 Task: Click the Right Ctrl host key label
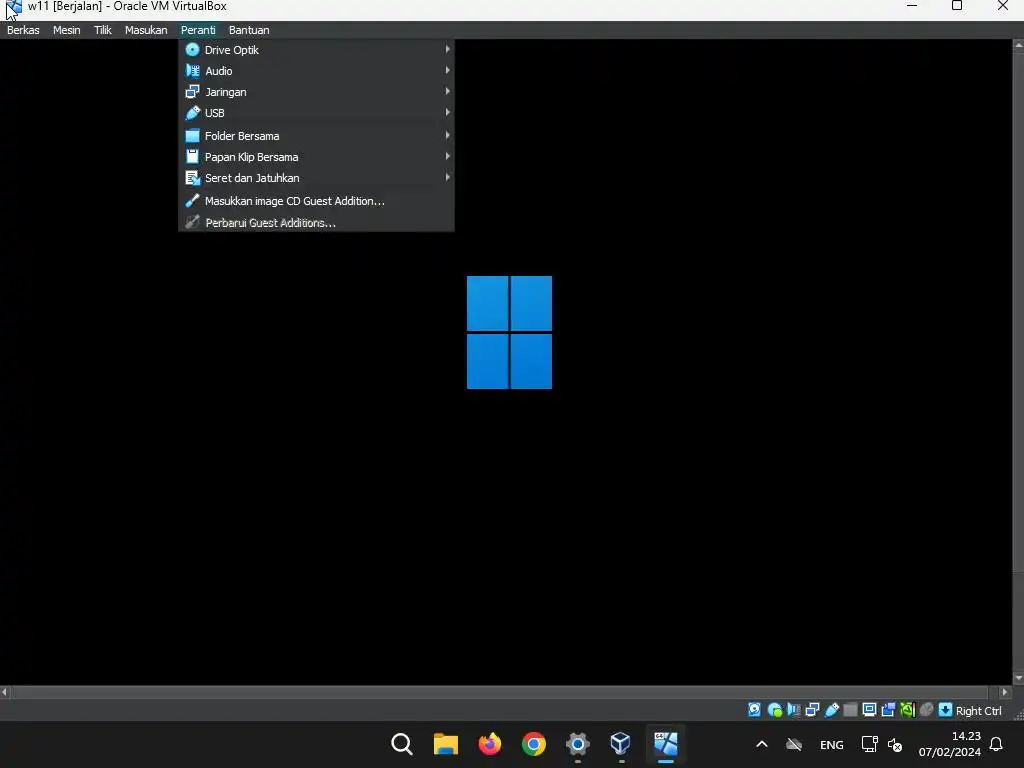point(978,711)
